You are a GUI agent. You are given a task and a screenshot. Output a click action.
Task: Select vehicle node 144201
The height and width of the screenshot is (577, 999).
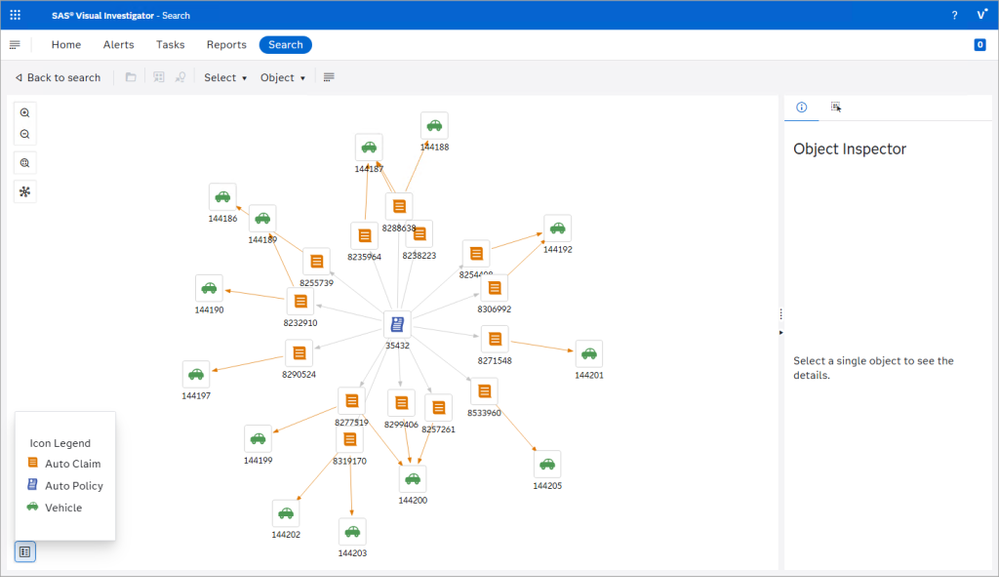coord(589,353)
